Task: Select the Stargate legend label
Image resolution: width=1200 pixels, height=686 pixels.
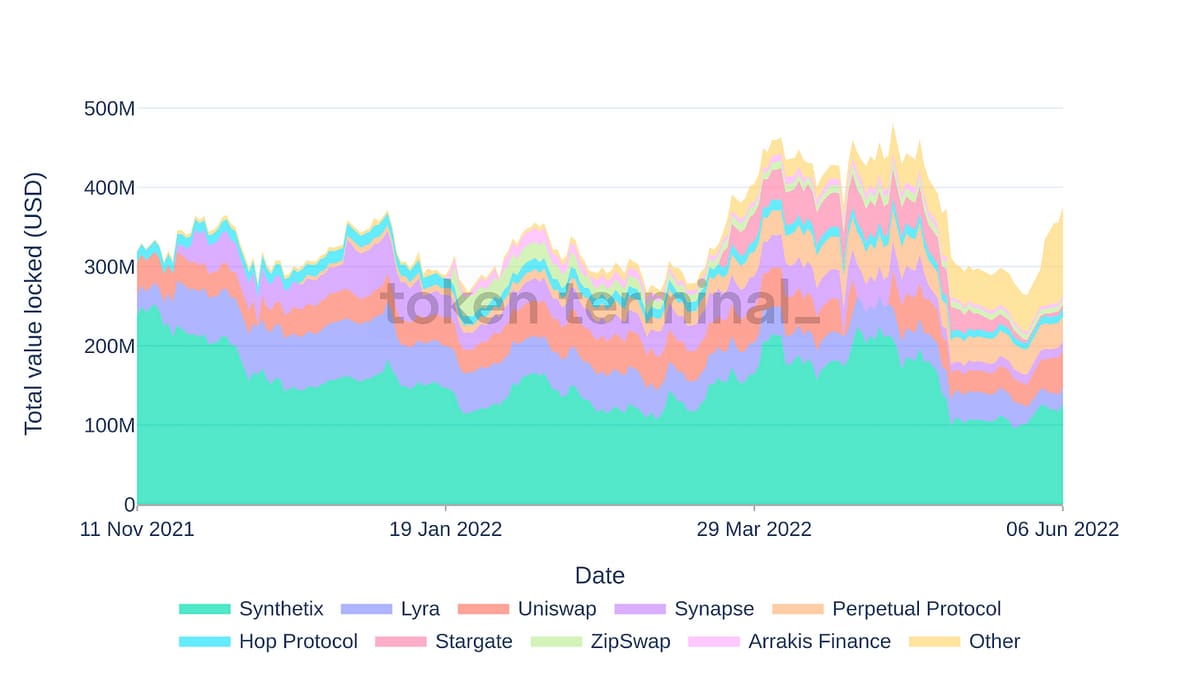Action: (x=474, y=641)
